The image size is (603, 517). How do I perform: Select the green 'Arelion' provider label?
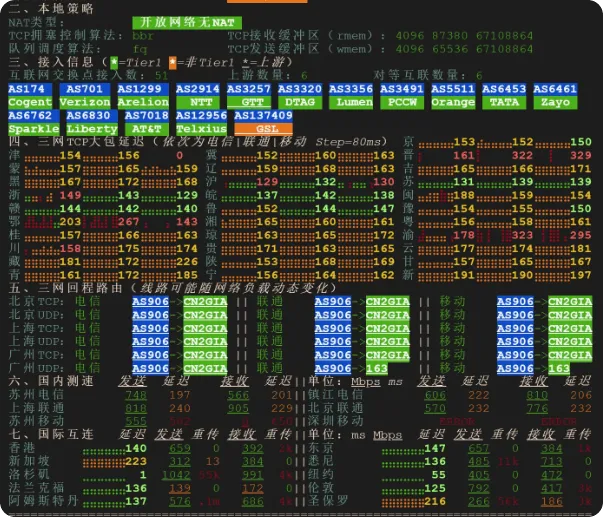point(143,102)
